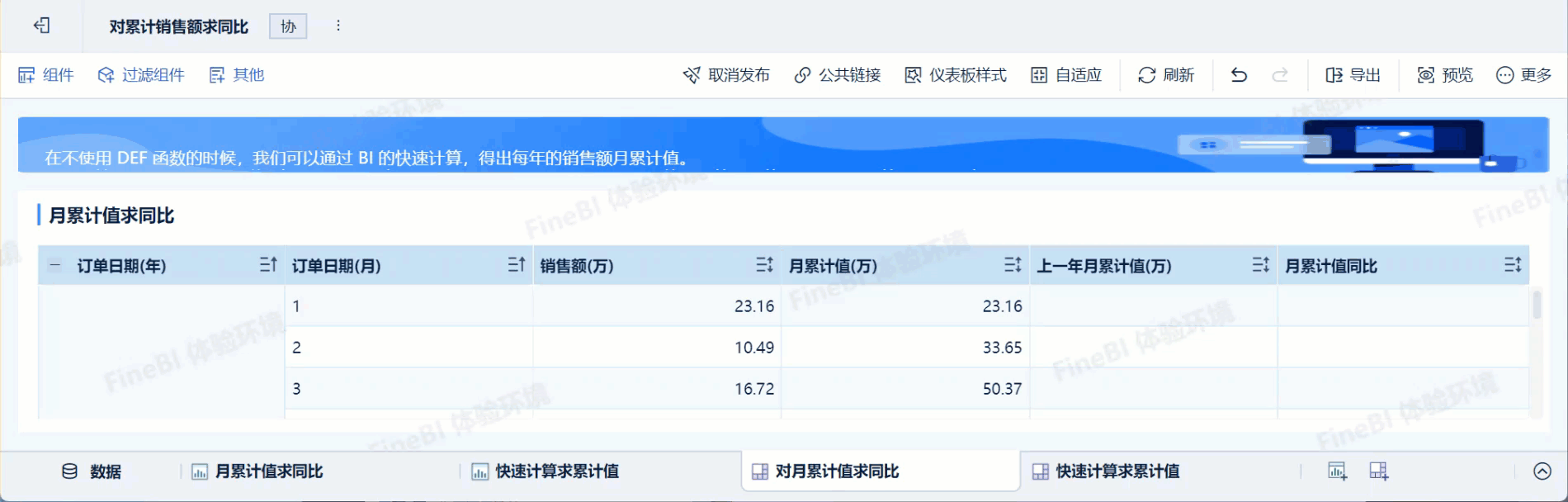Click the circular up-arrow expand icon at bottom right
This screenshot has height=502, width=1568.
(x=1542, y=471)
